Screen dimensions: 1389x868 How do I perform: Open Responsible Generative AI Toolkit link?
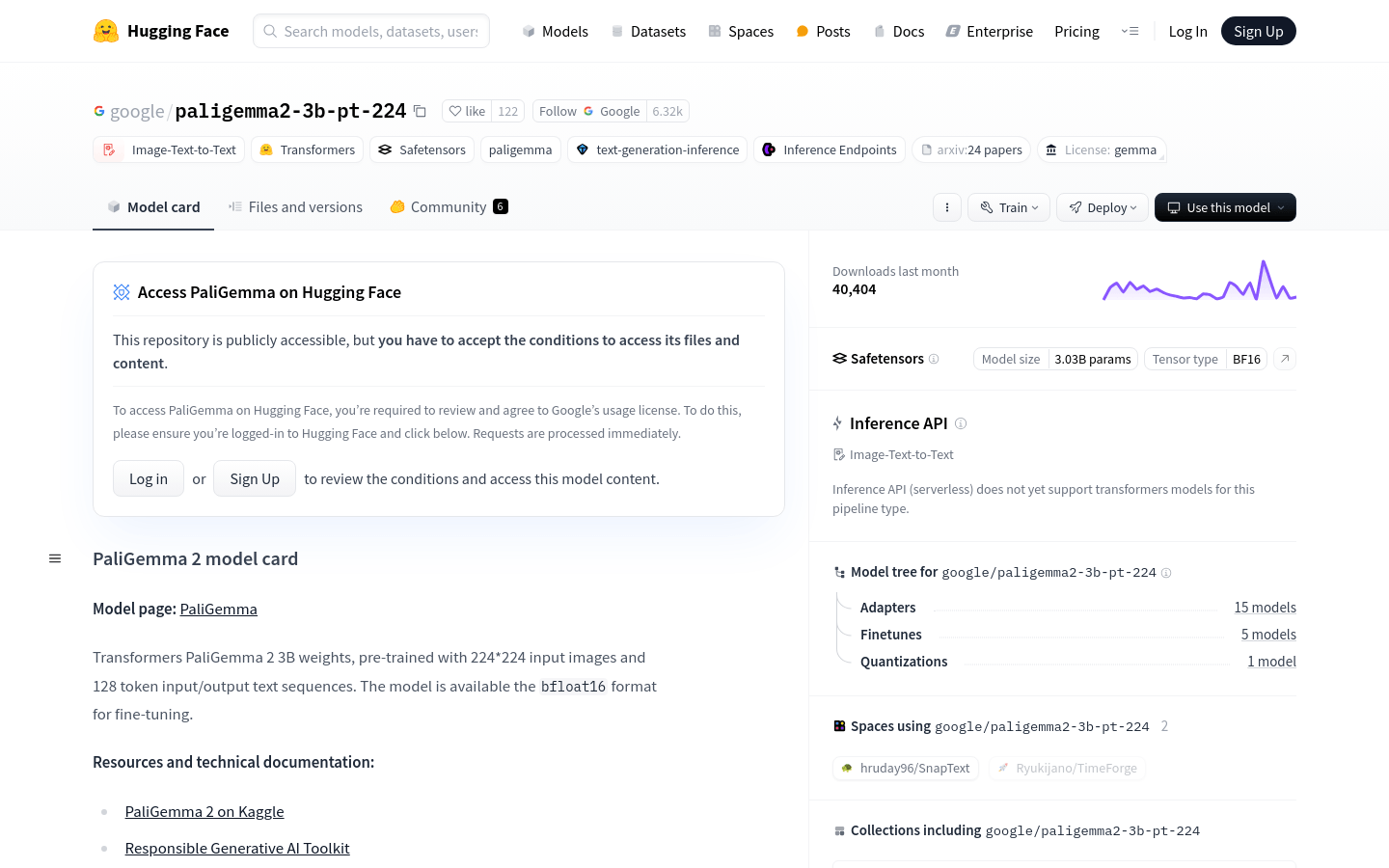click(237, 848)
